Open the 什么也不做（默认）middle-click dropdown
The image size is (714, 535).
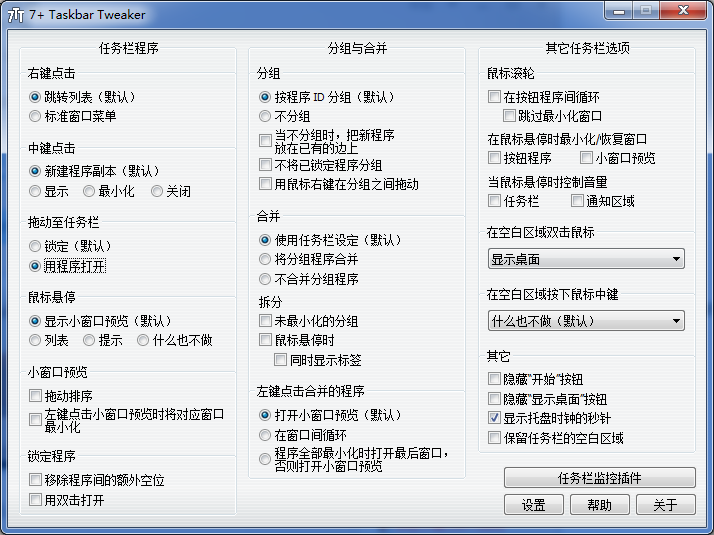[586, 321]
